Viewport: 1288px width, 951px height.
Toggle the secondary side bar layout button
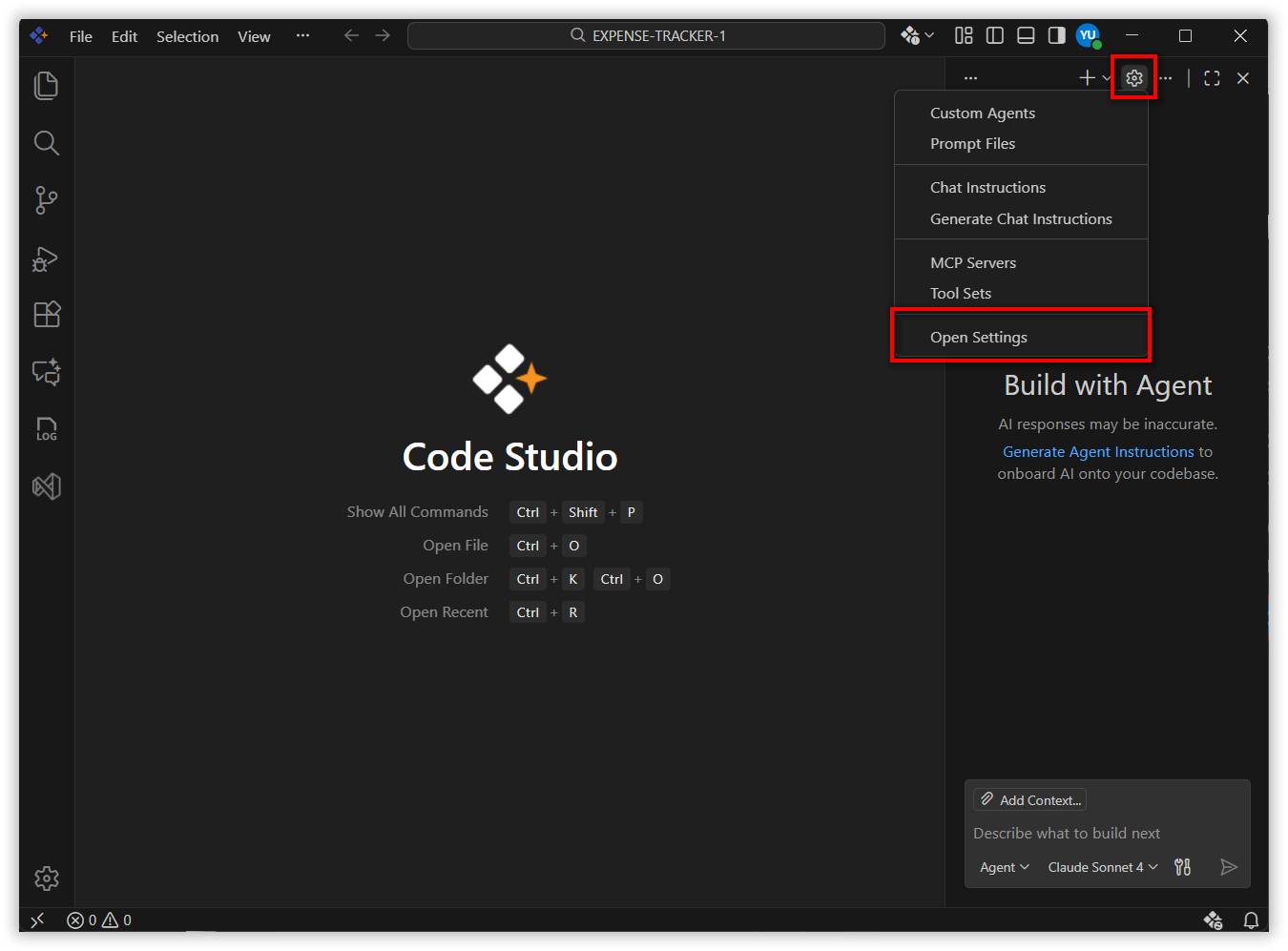[x=1056, y=36]
